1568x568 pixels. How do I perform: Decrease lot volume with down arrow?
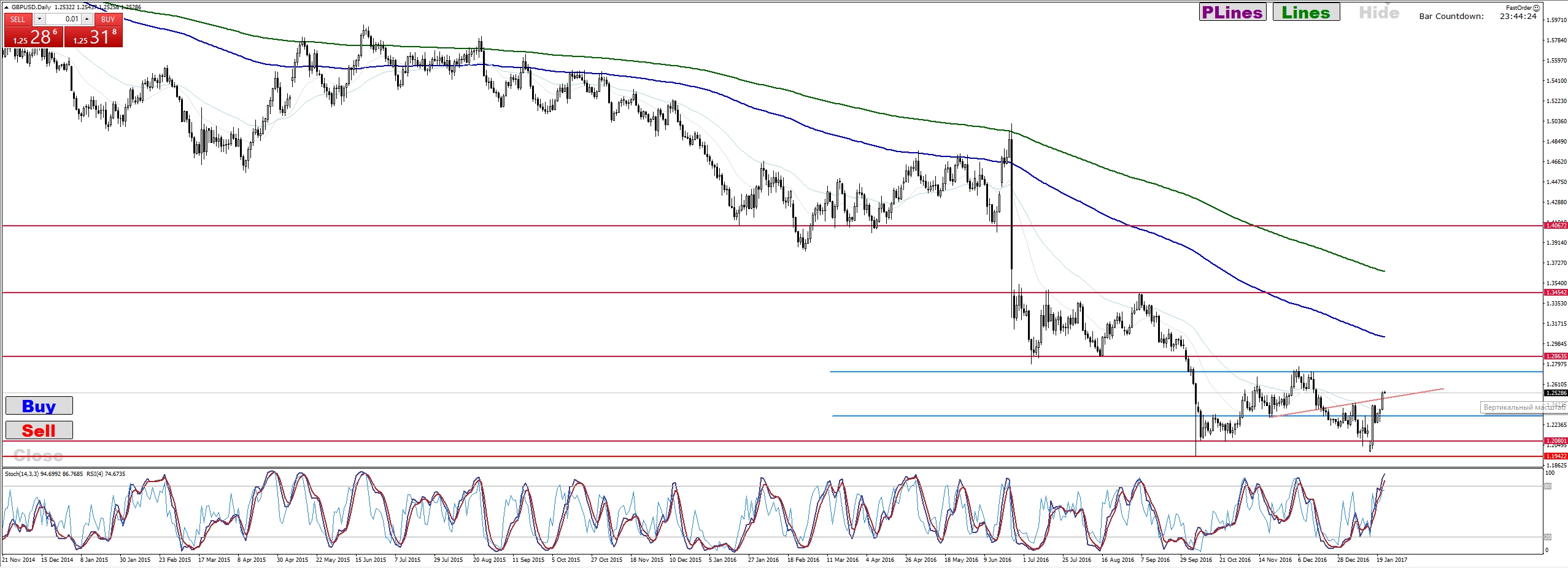tap(39, 19)
